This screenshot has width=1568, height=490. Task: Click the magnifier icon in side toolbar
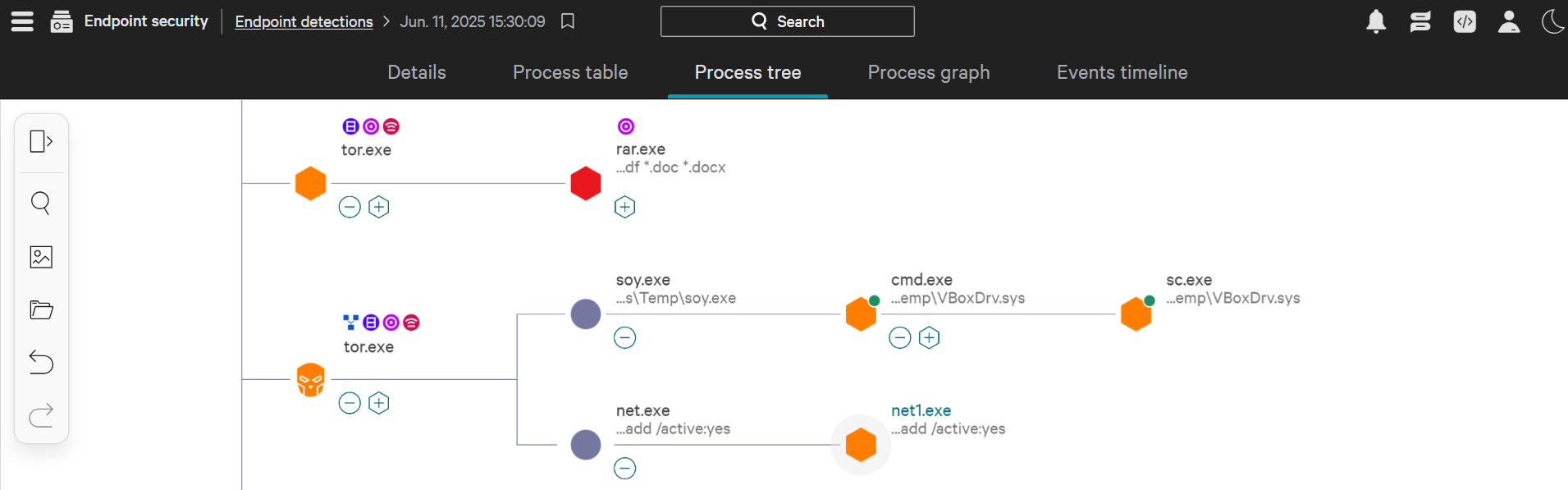point(41,203)
